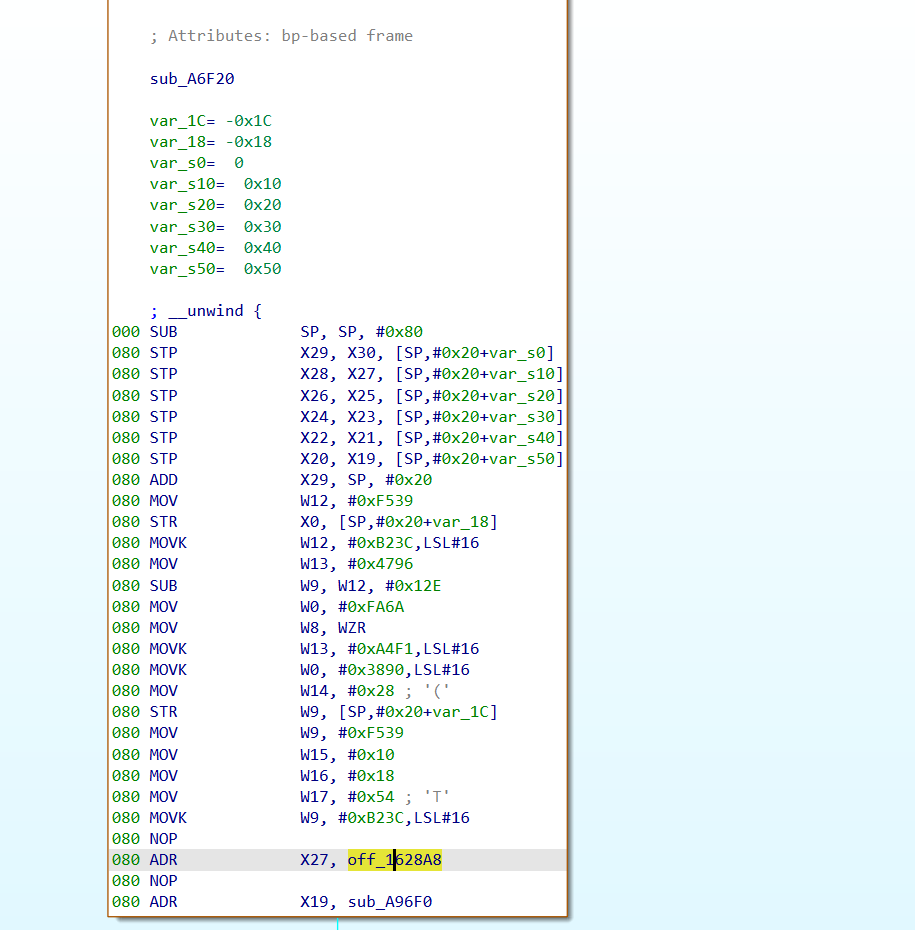Viewport: 915px width, 930px height.
Task: Click the MOV W16, #0x18 instruction
Action: coord(272,775)
